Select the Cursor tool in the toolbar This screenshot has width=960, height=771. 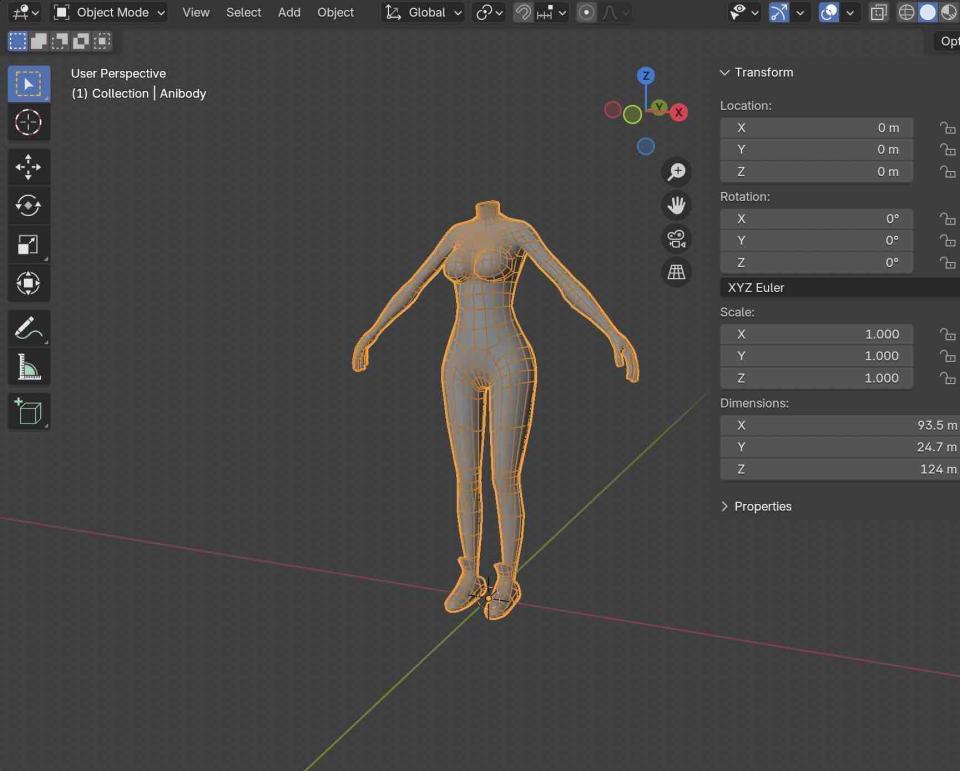click(28, 122)
